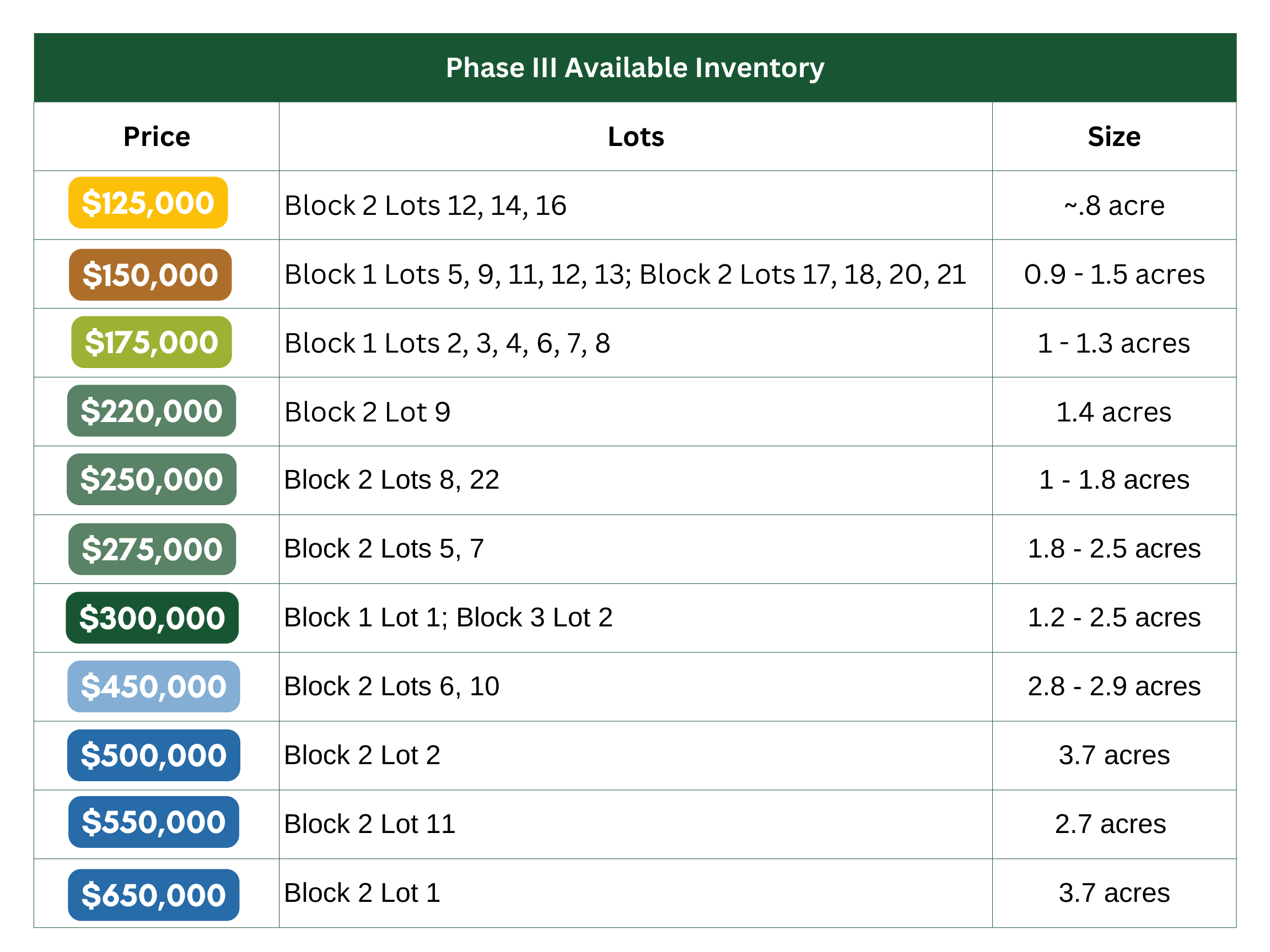Click the Lots column header
1270x952 pixels.
636,137
